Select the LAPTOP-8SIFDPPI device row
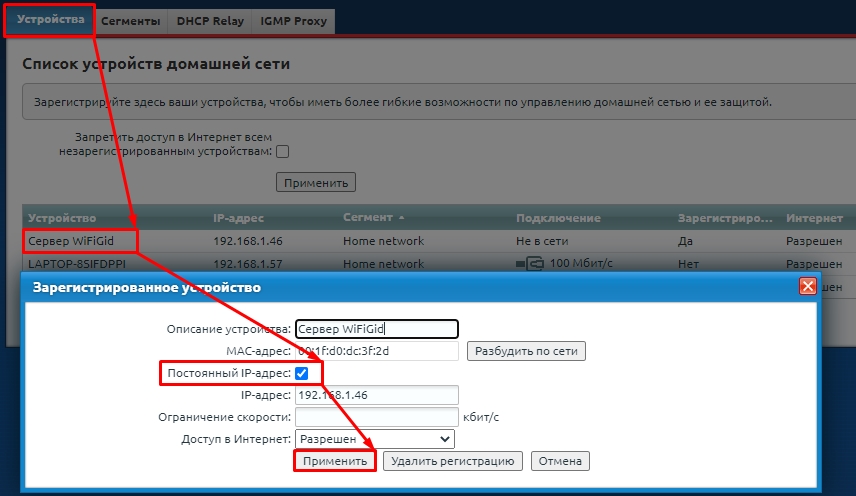 coord(439,264)
